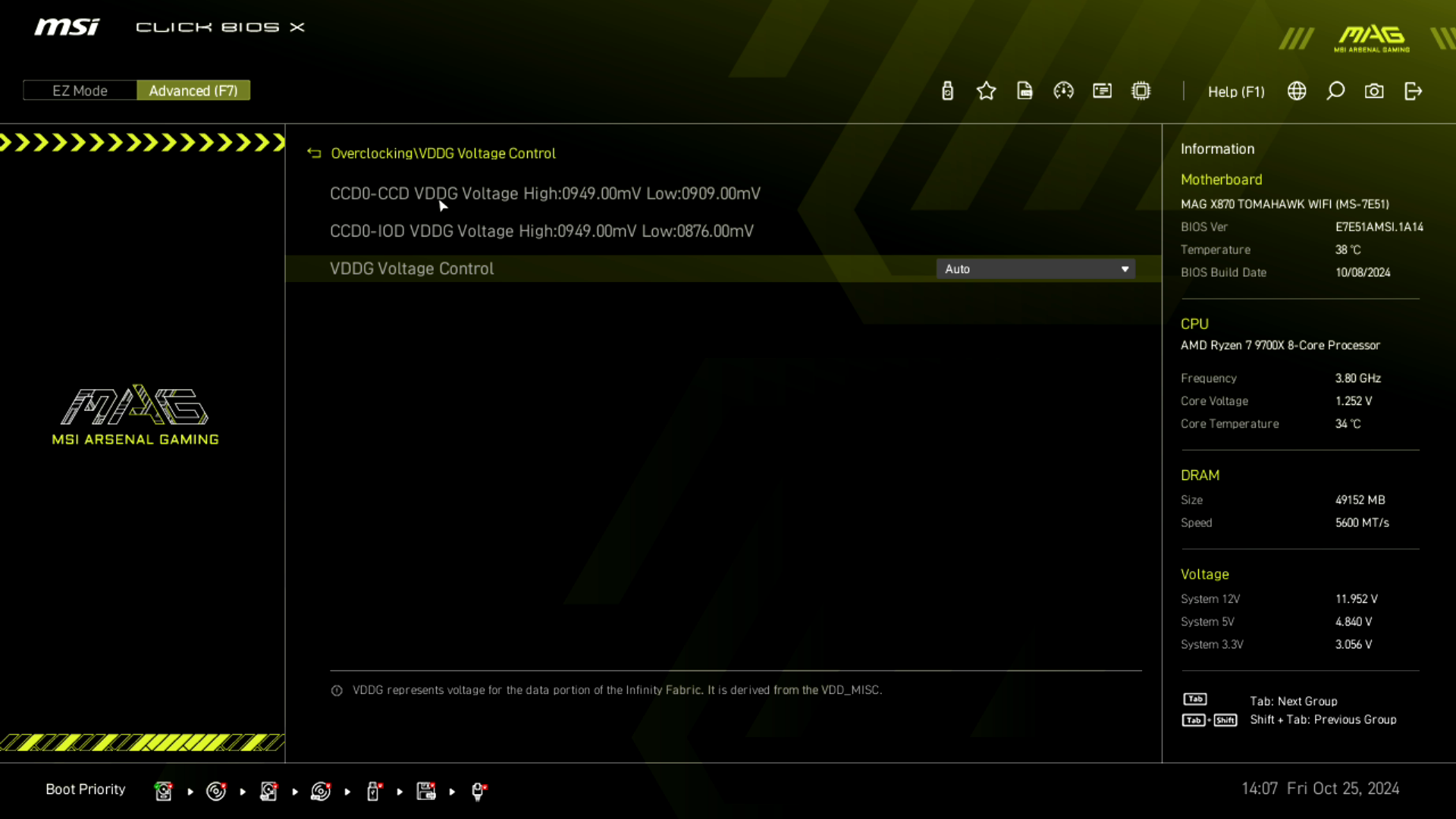The width and height of the screenshot is (1456, 819).
Task: Click the exit BIOS icon
Action: pyautogui.click(x=1413, y=91)
